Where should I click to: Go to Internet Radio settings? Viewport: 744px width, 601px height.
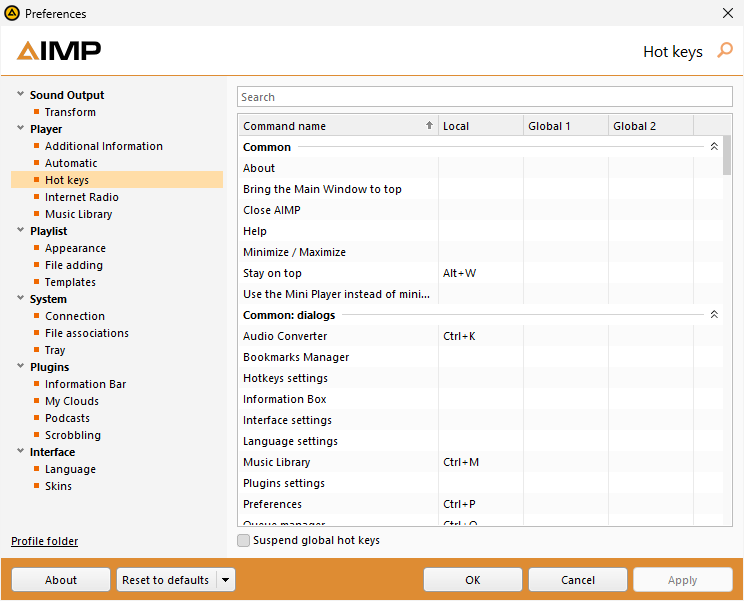(x=82, y=197)
